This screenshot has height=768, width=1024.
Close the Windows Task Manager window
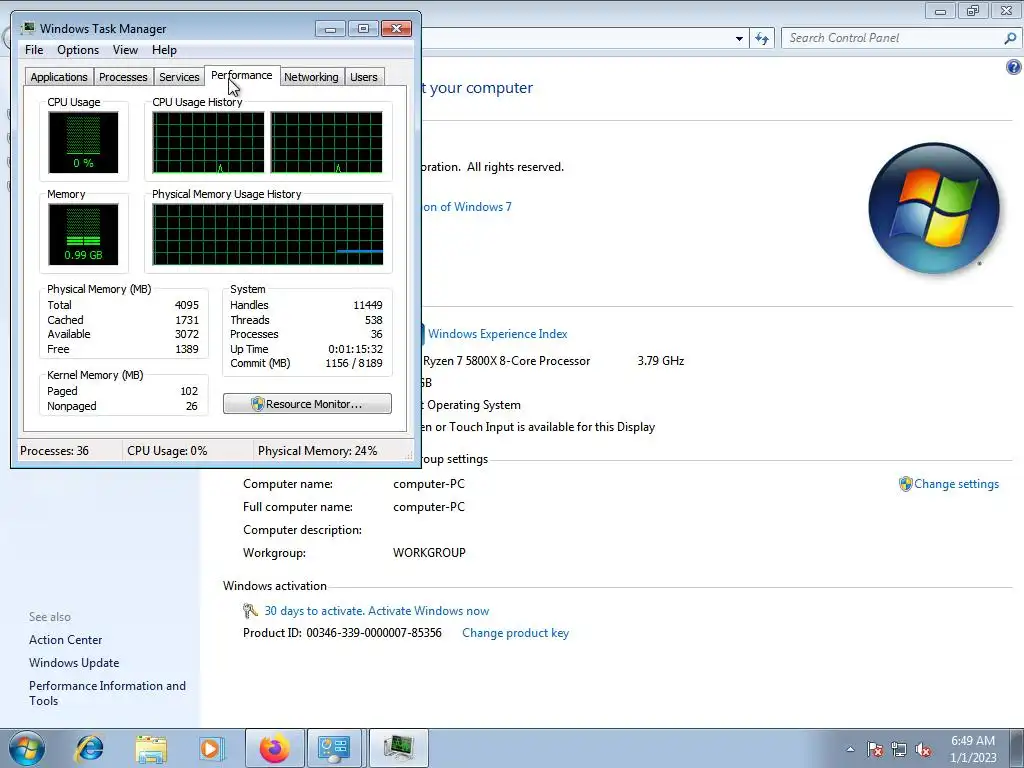(396, 29)
